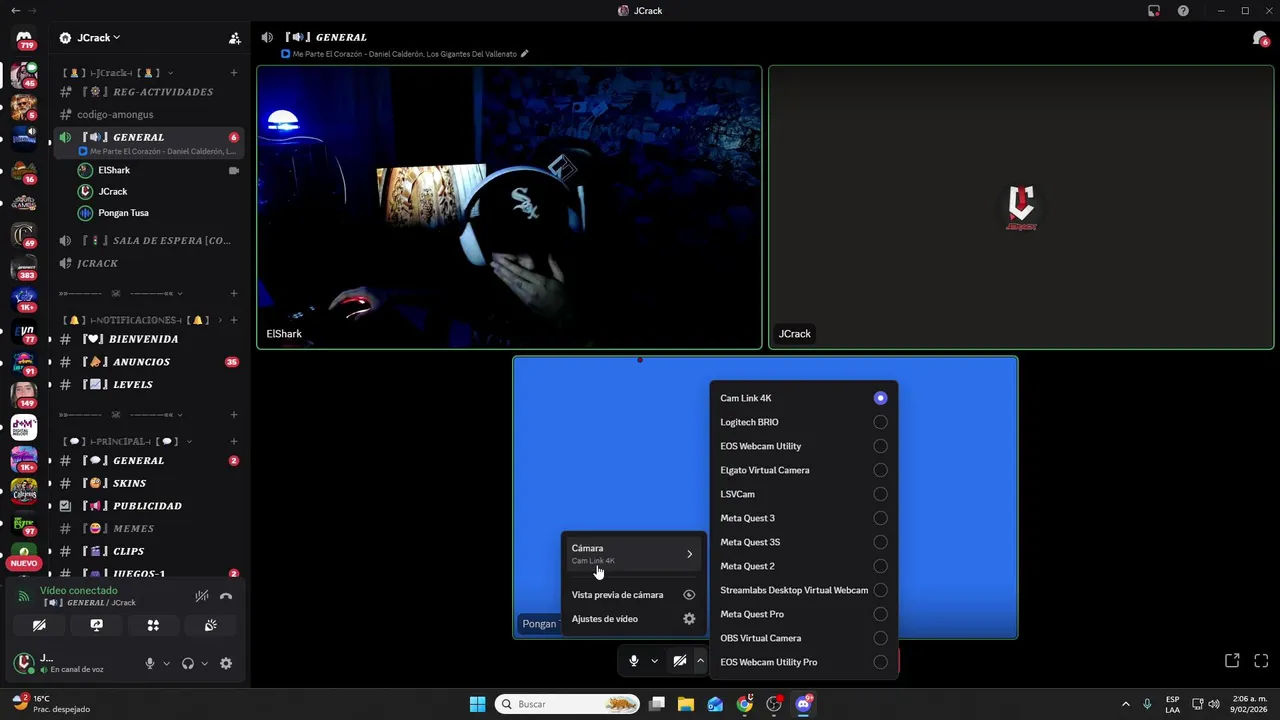Image resolution: width=1280 pixels, height=720 pixels.
Task: Open PUBLICIDAD channel
Action: (x=148, y=506)
